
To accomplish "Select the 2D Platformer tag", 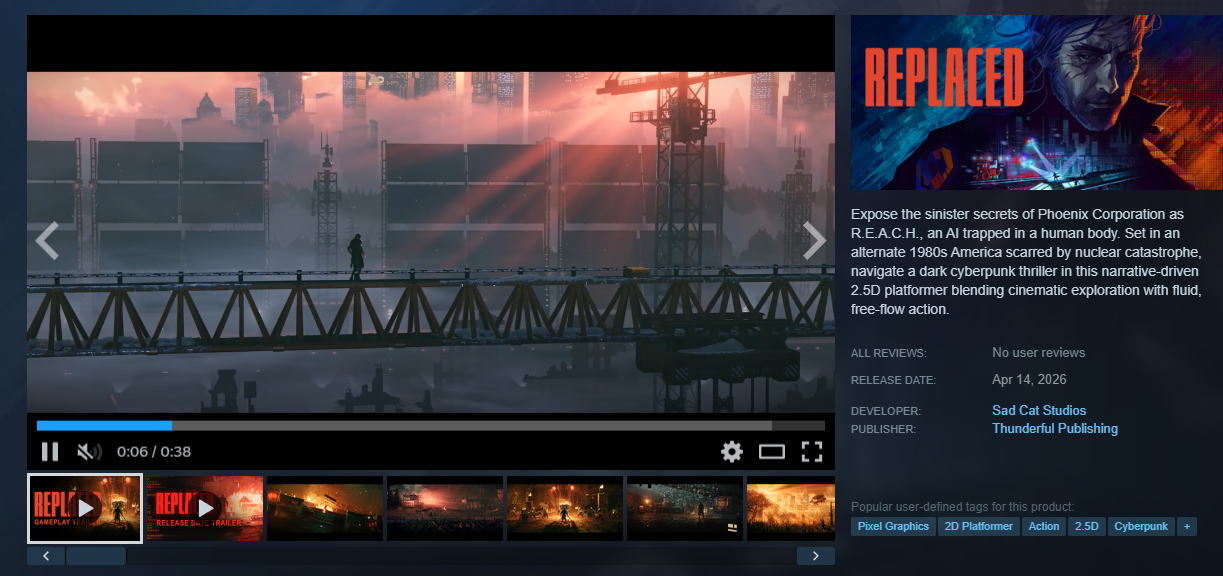I will [978, 526].
